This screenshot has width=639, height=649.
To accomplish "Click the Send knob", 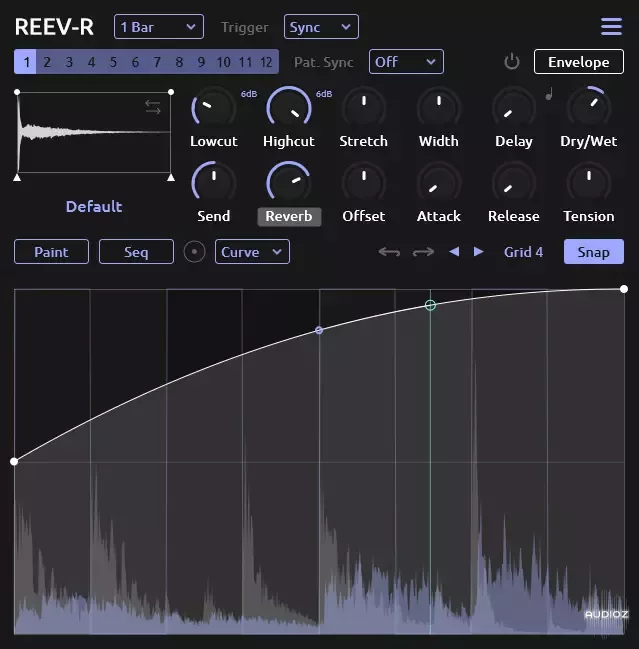I will tap(214, 183).
